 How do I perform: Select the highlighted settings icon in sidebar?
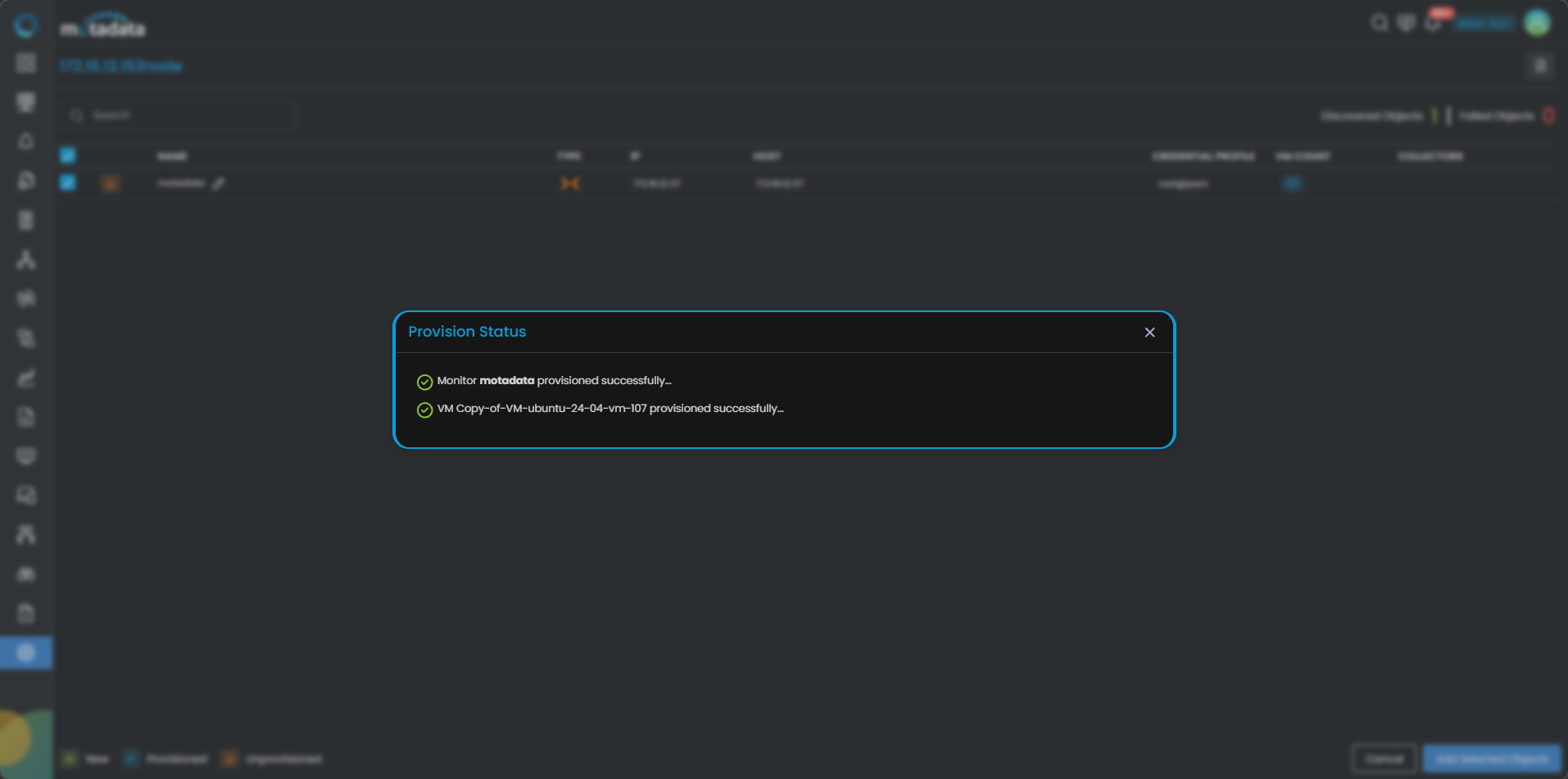[26, 653]
